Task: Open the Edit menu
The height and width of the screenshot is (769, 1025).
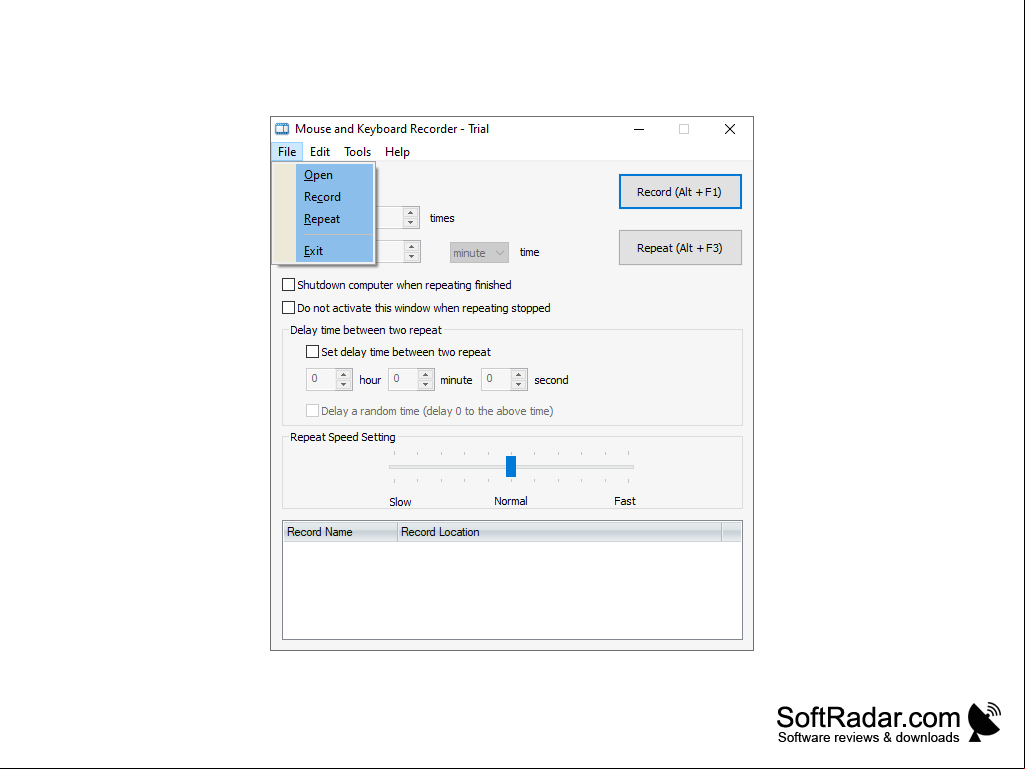Action: coord(320,152)
